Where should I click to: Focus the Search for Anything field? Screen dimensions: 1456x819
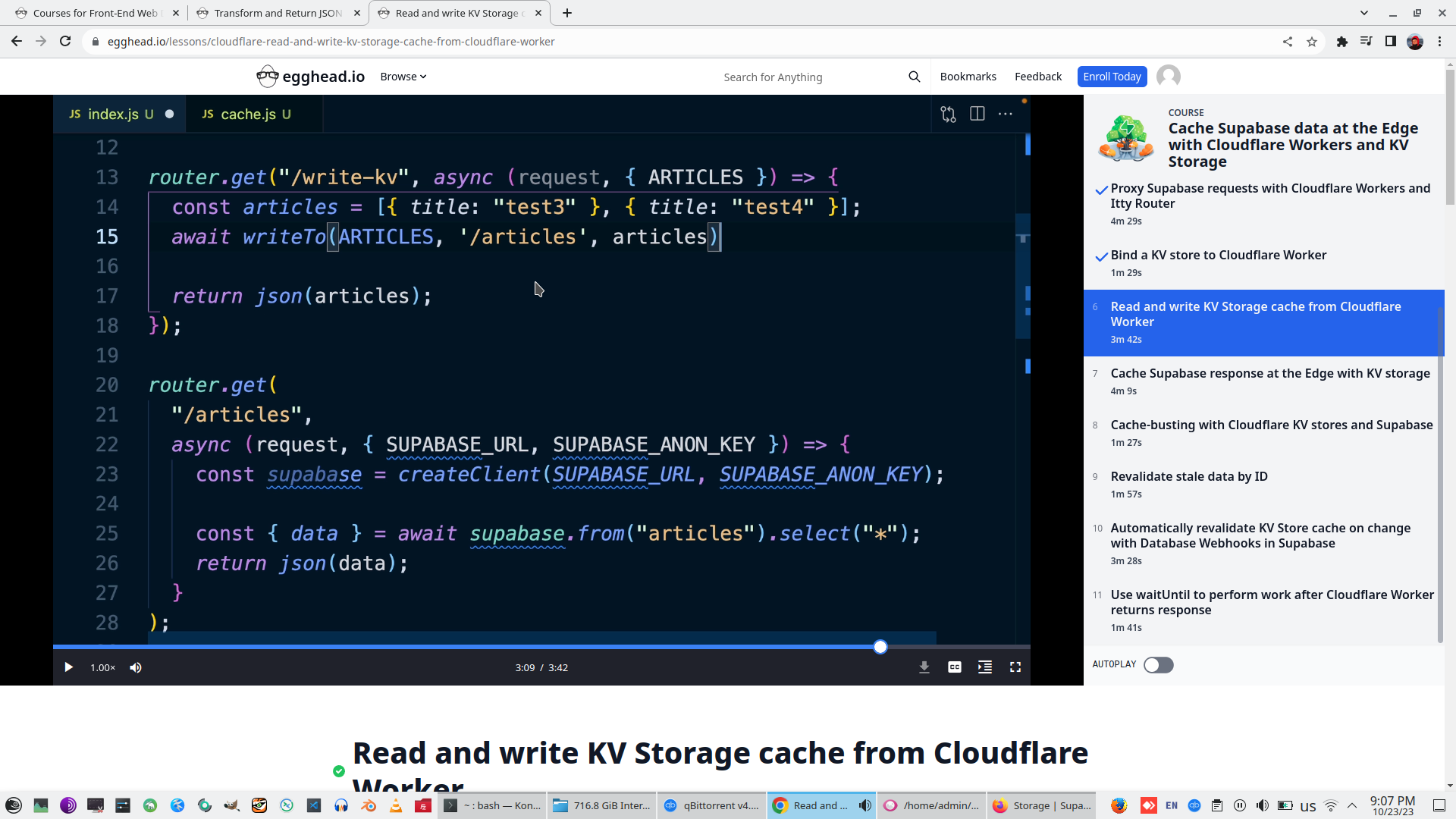[x=804, y=77]
